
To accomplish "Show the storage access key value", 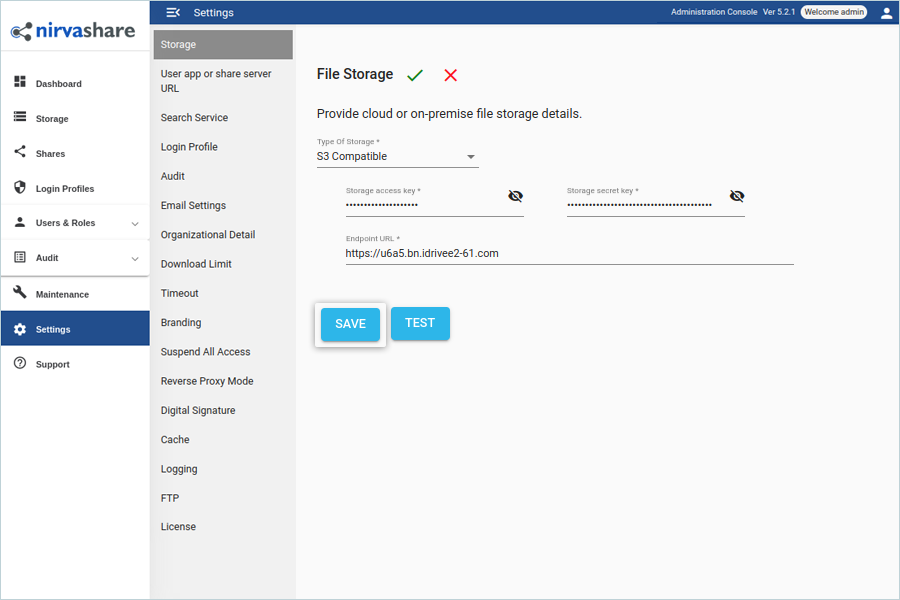I will 515,196.
